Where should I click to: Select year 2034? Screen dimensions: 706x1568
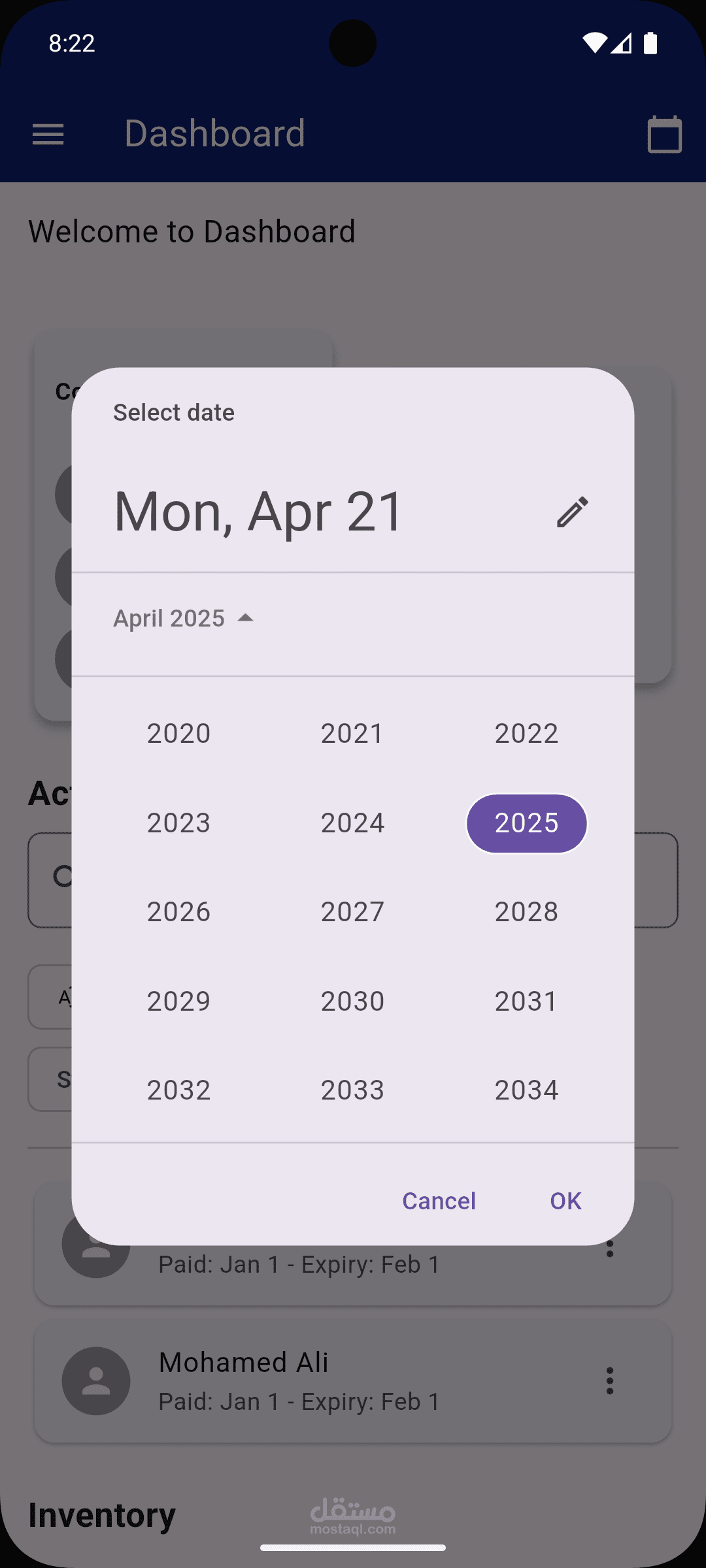pos(526,1090)
